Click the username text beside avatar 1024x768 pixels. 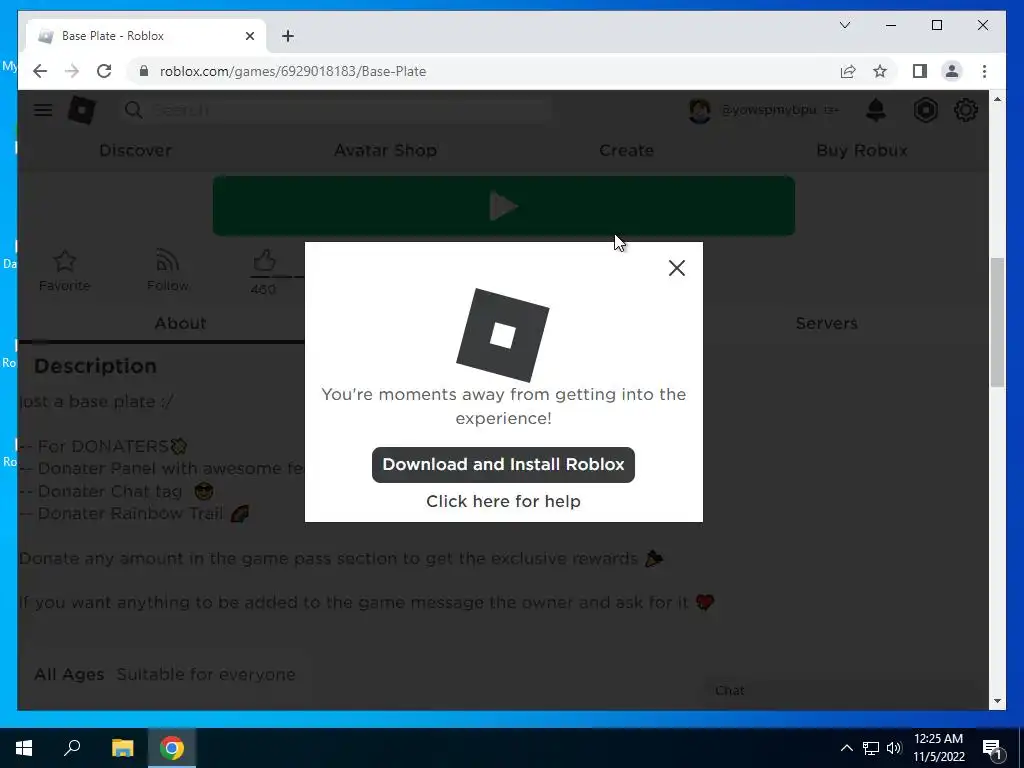pyautogui.click(x=768, y=110)
